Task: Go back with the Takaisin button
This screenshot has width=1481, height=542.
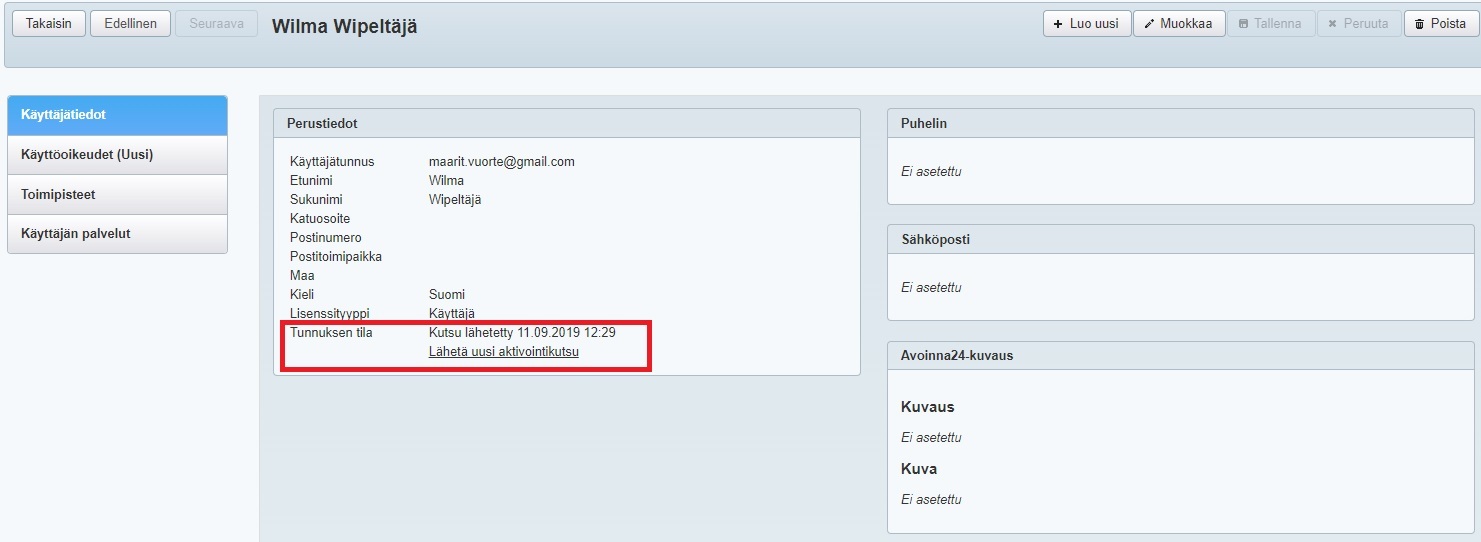Action: [x=49, y=24]
